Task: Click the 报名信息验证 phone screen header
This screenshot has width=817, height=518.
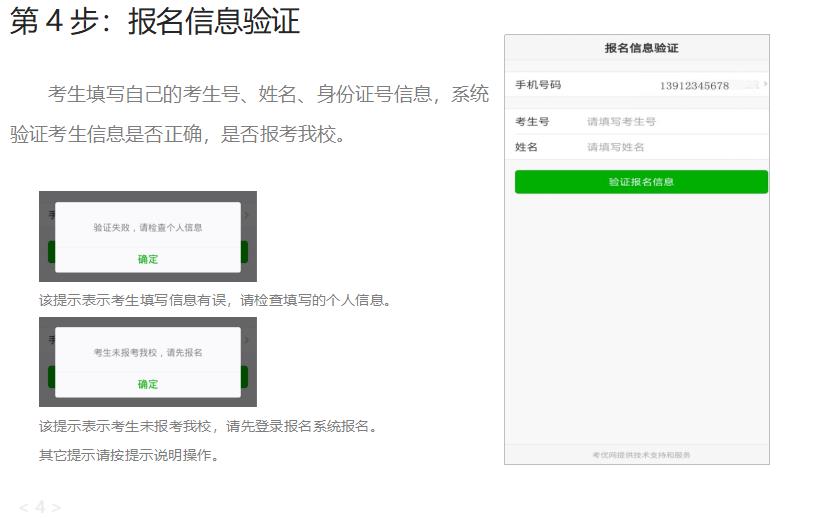Action: click(x=641, y=48)
